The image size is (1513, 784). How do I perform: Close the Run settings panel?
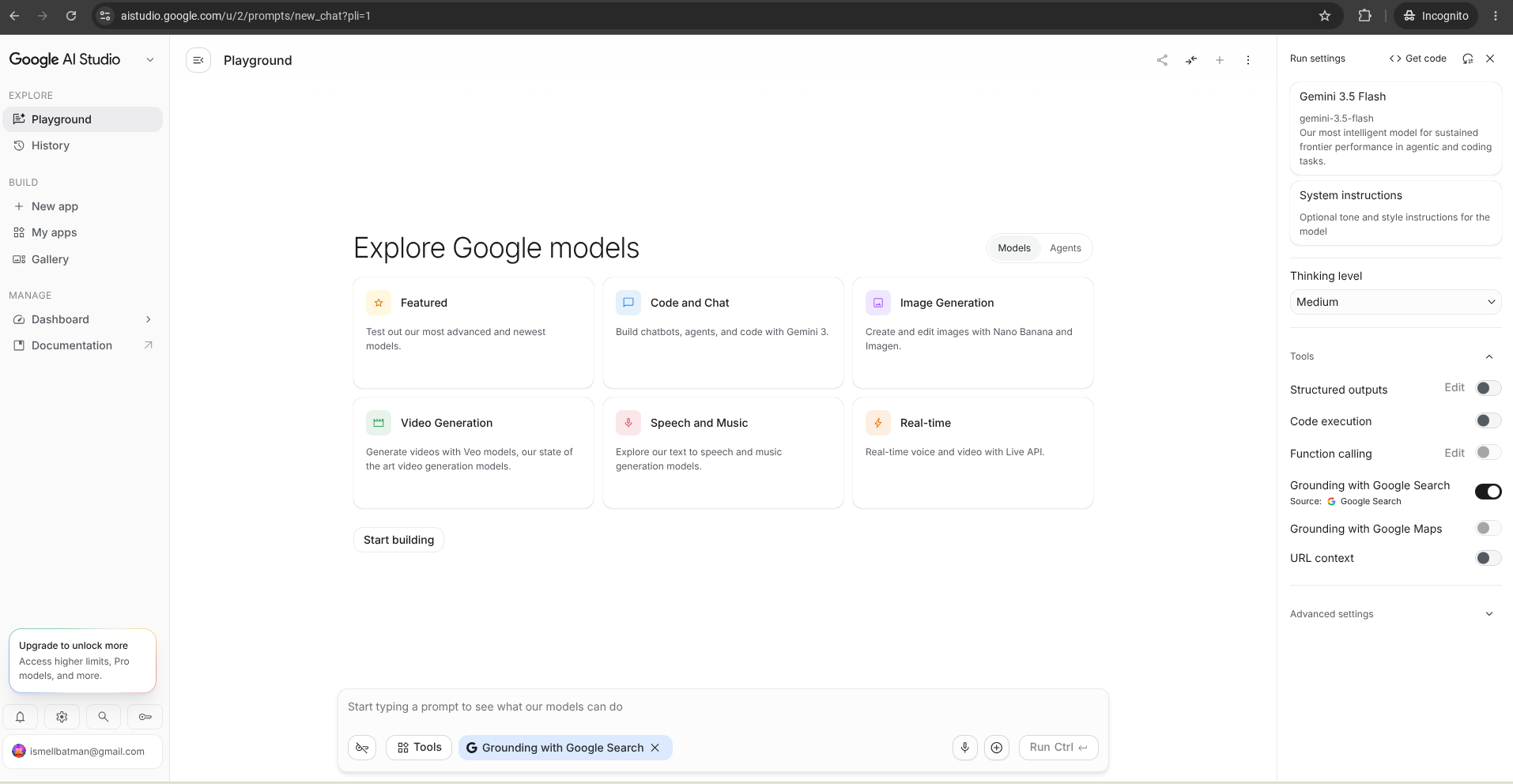coord(1490,58)
